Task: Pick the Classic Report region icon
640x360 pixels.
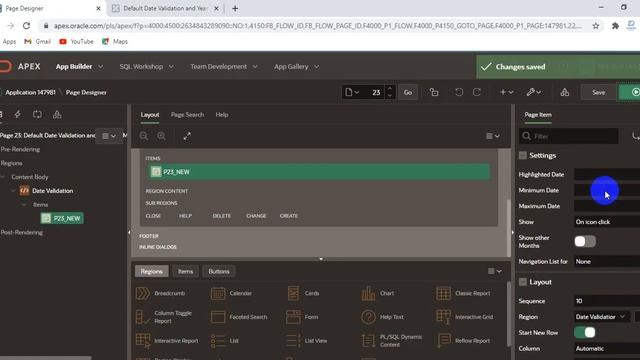Action: pos(443,293)
